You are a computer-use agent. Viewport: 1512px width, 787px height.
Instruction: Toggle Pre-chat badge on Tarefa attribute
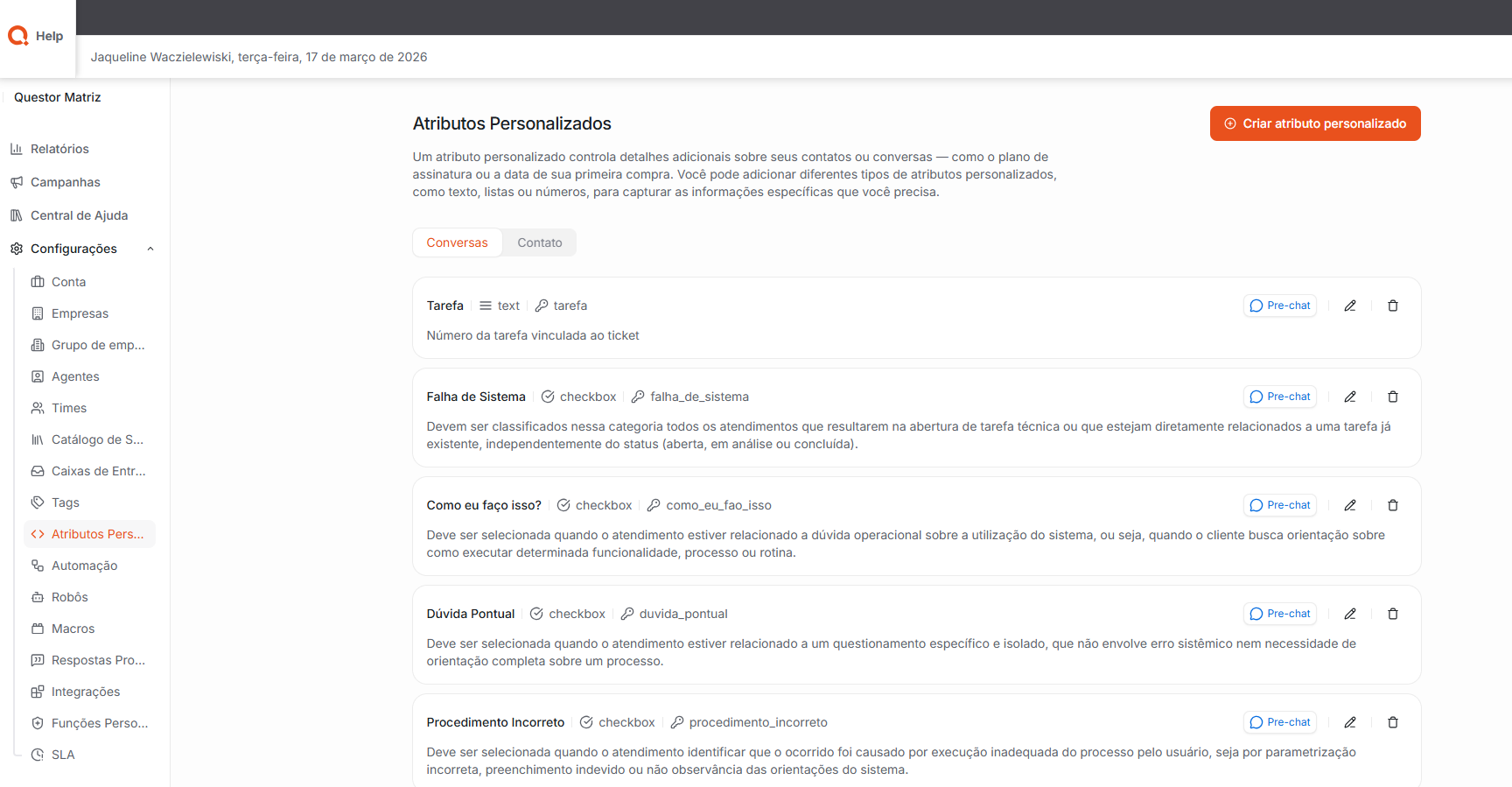pos(1279,306)
